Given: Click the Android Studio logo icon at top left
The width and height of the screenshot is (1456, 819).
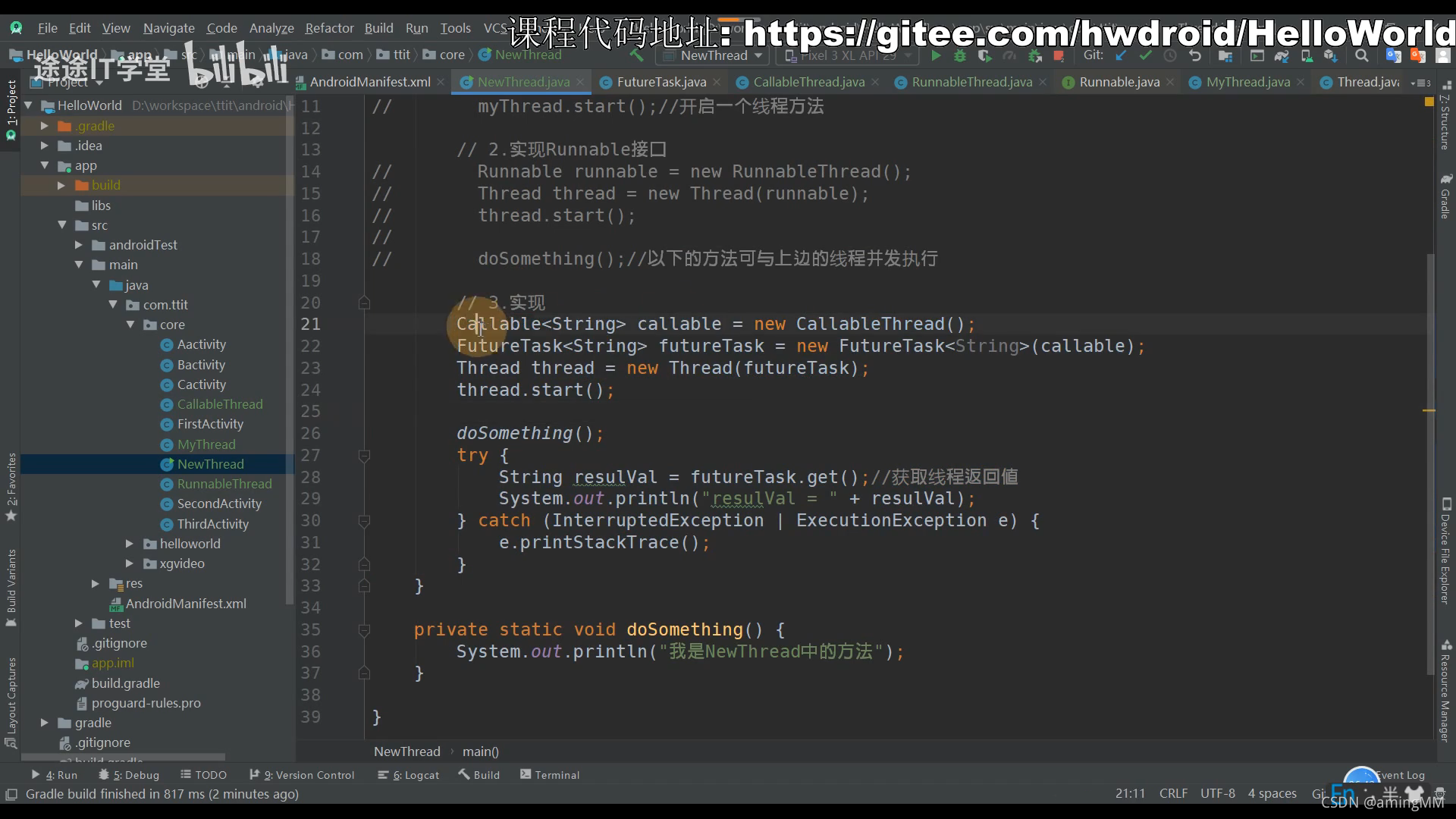Looking at the screenshot, I should (16, 28).
